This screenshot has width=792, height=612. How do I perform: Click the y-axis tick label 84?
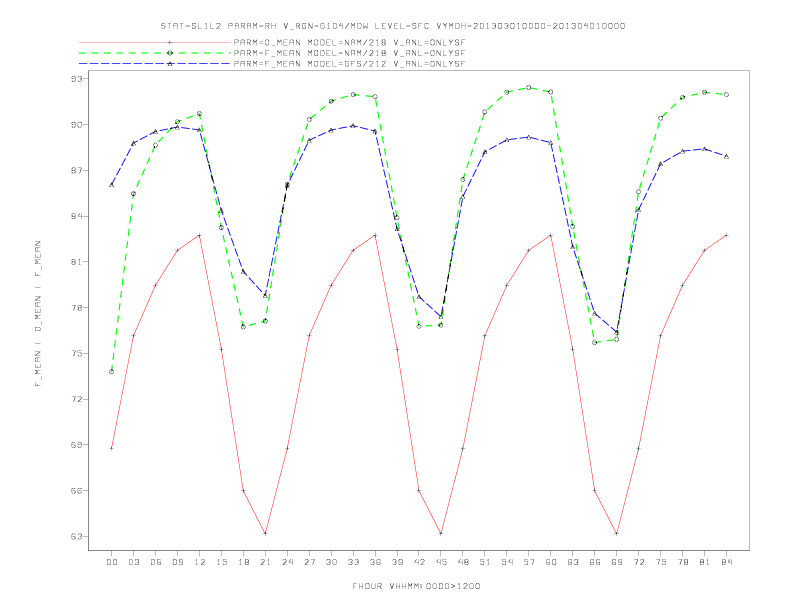76,216
